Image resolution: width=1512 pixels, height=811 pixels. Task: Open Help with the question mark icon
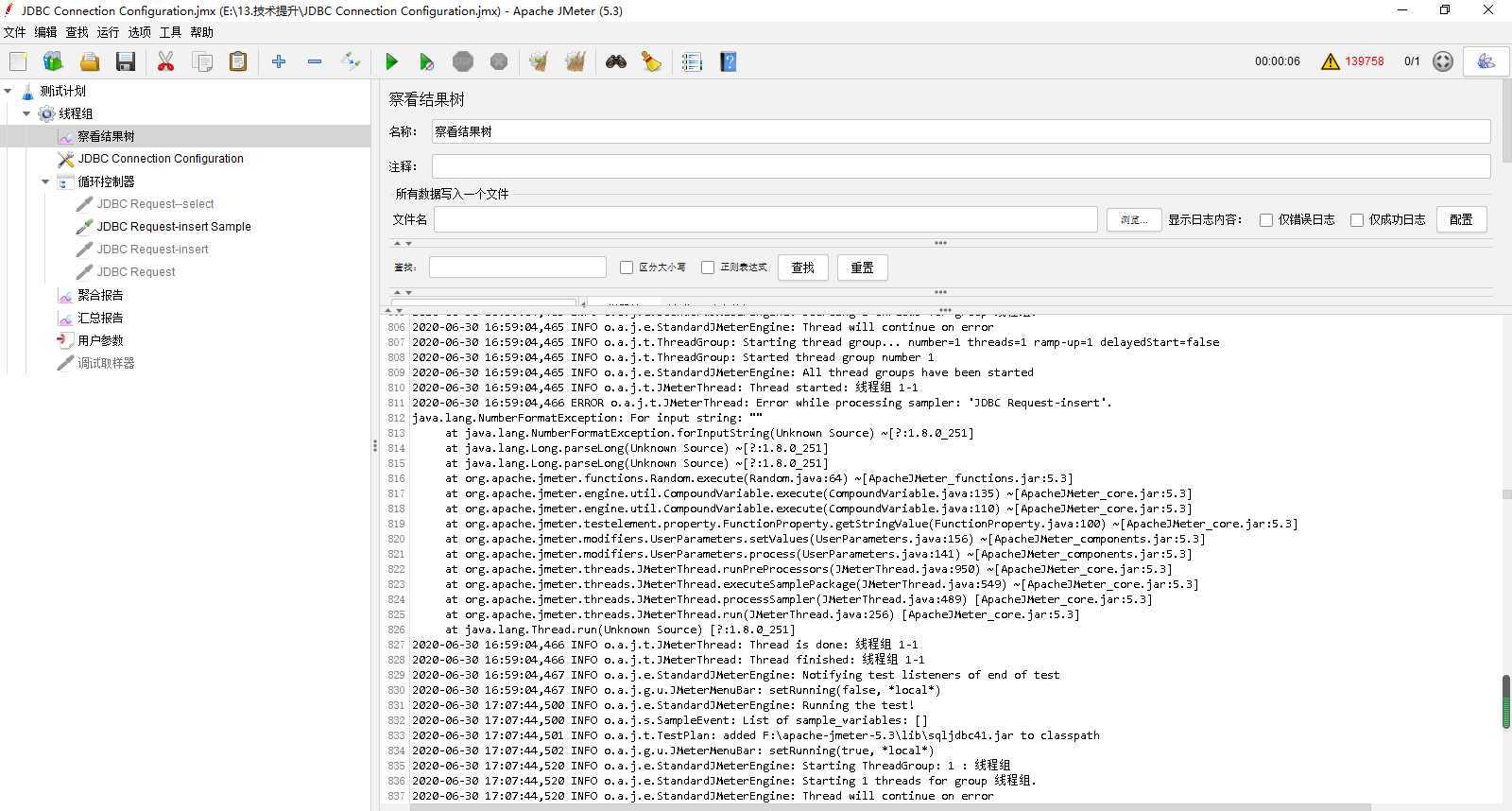pyautogui.click(x=728, y=61)
